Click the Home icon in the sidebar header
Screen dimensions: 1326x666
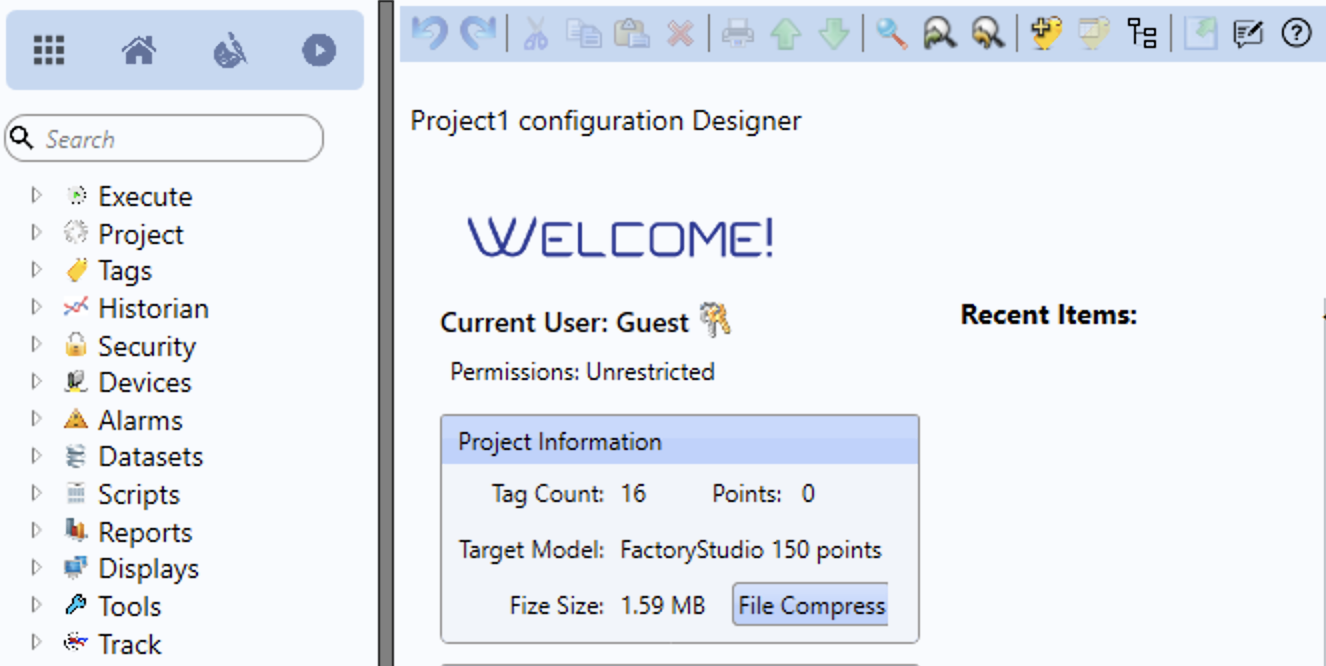[139, 50]
